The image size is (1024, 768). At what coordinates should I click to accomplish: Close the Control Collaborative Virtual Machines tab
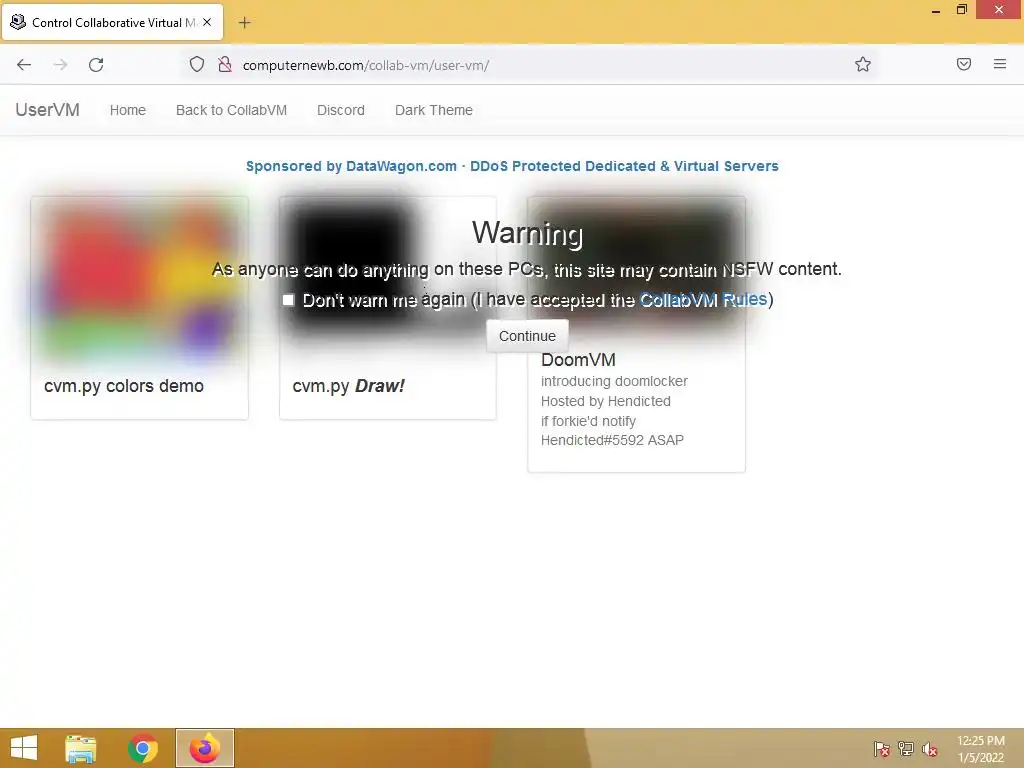(x=207, y=22)
